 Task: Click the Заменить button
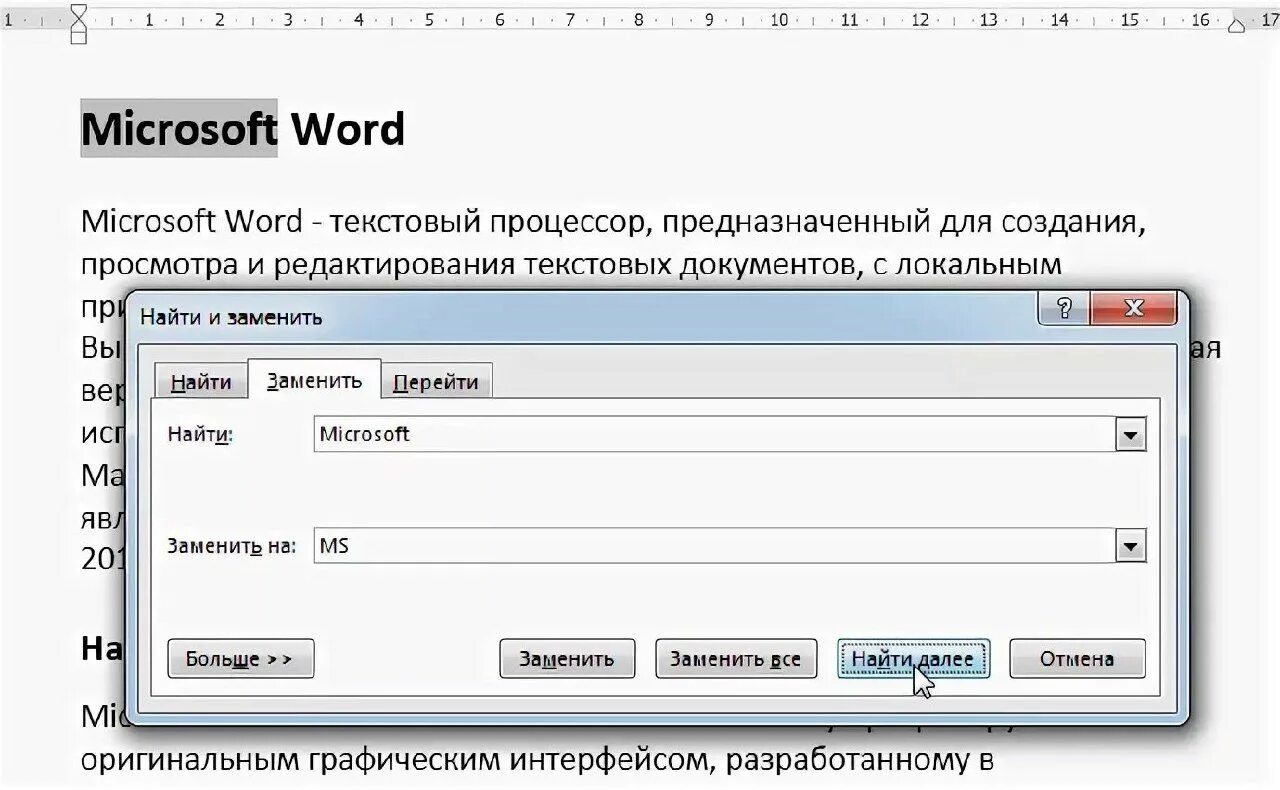pos(567,659)
